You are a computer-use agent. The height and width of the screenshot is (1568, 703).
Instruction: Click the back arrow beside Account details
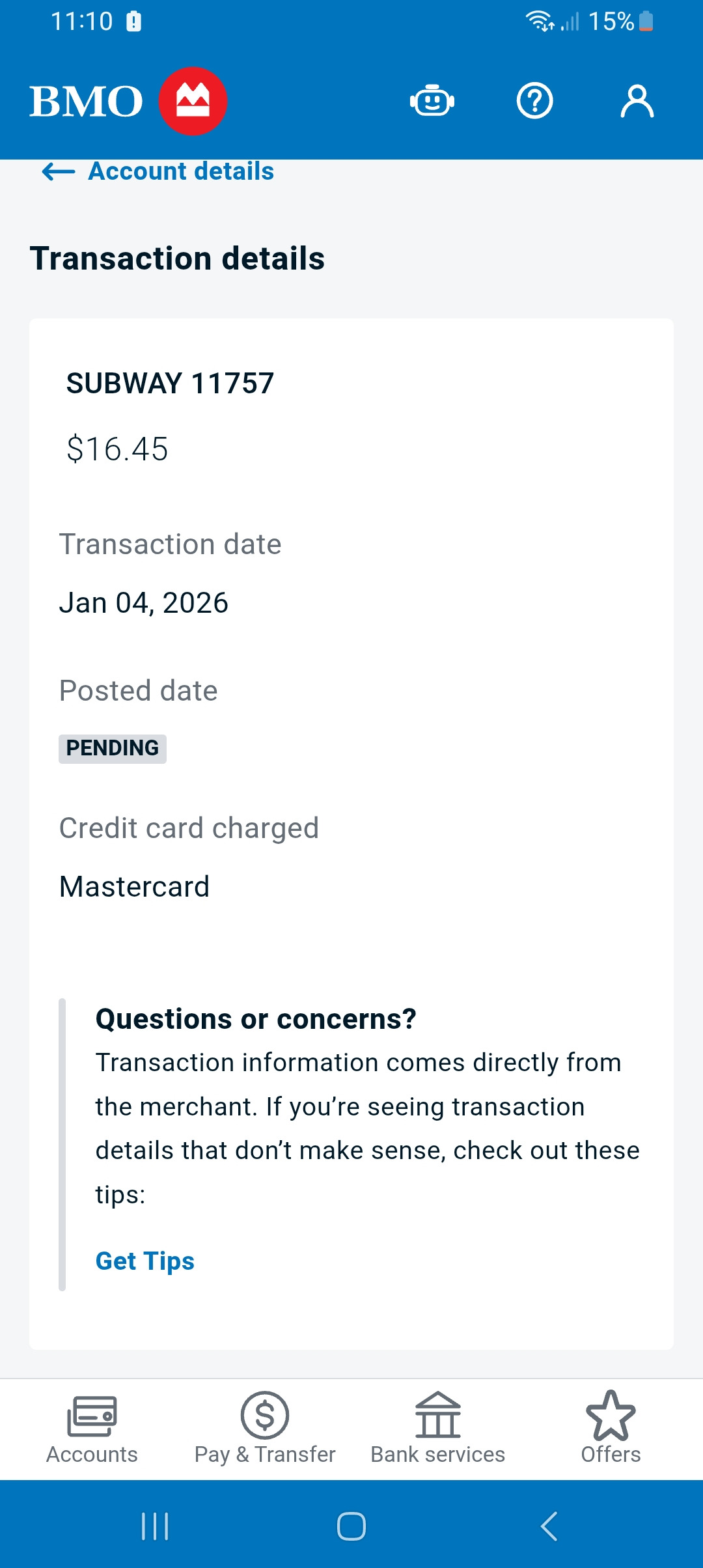[59, 171]
